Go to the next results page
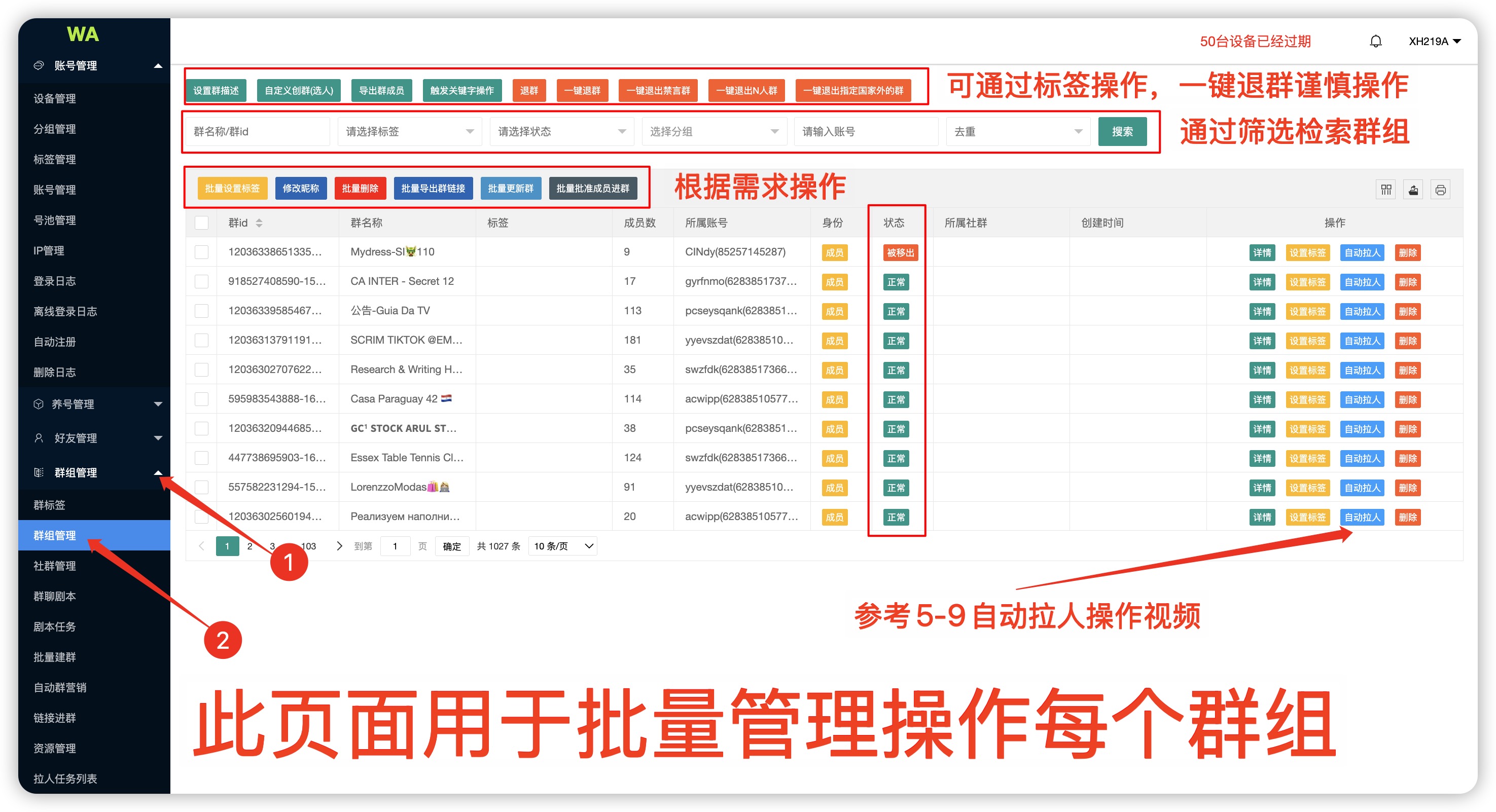The width and height of the screenshot is (1496, 812). click(339, 545)
